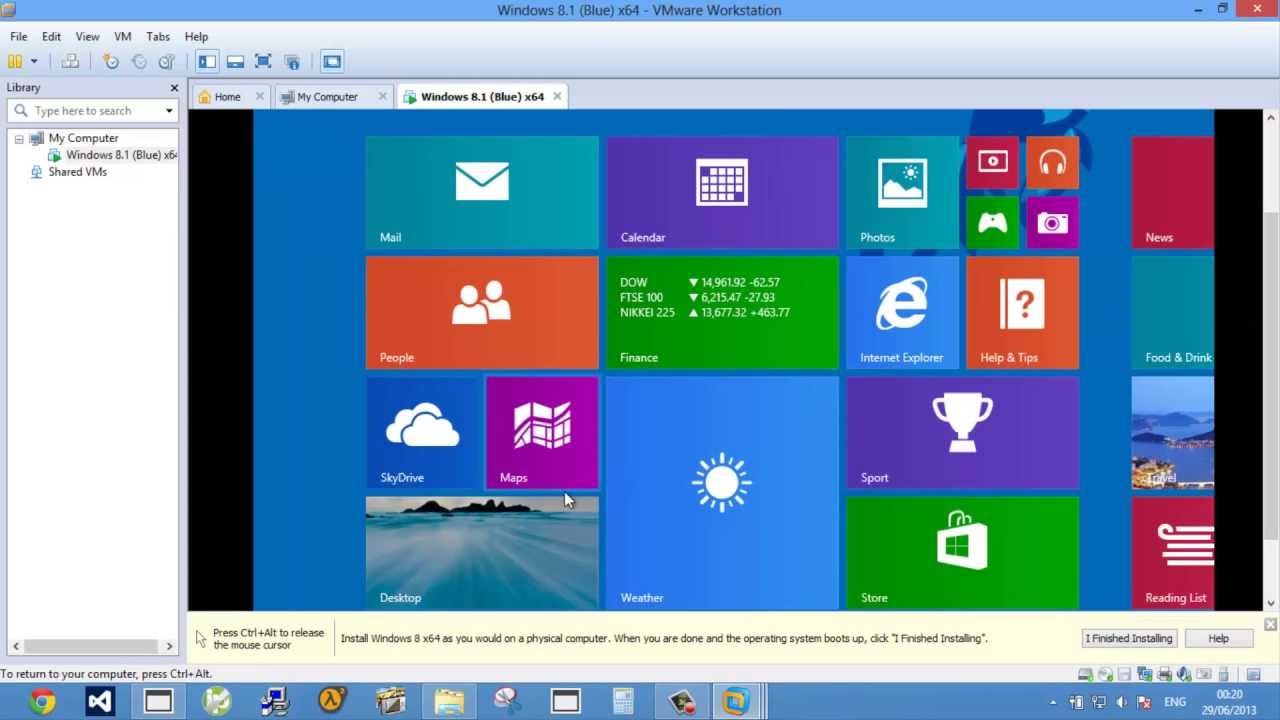Open the VM menu
1280x720 pixels.
(123, 36)
